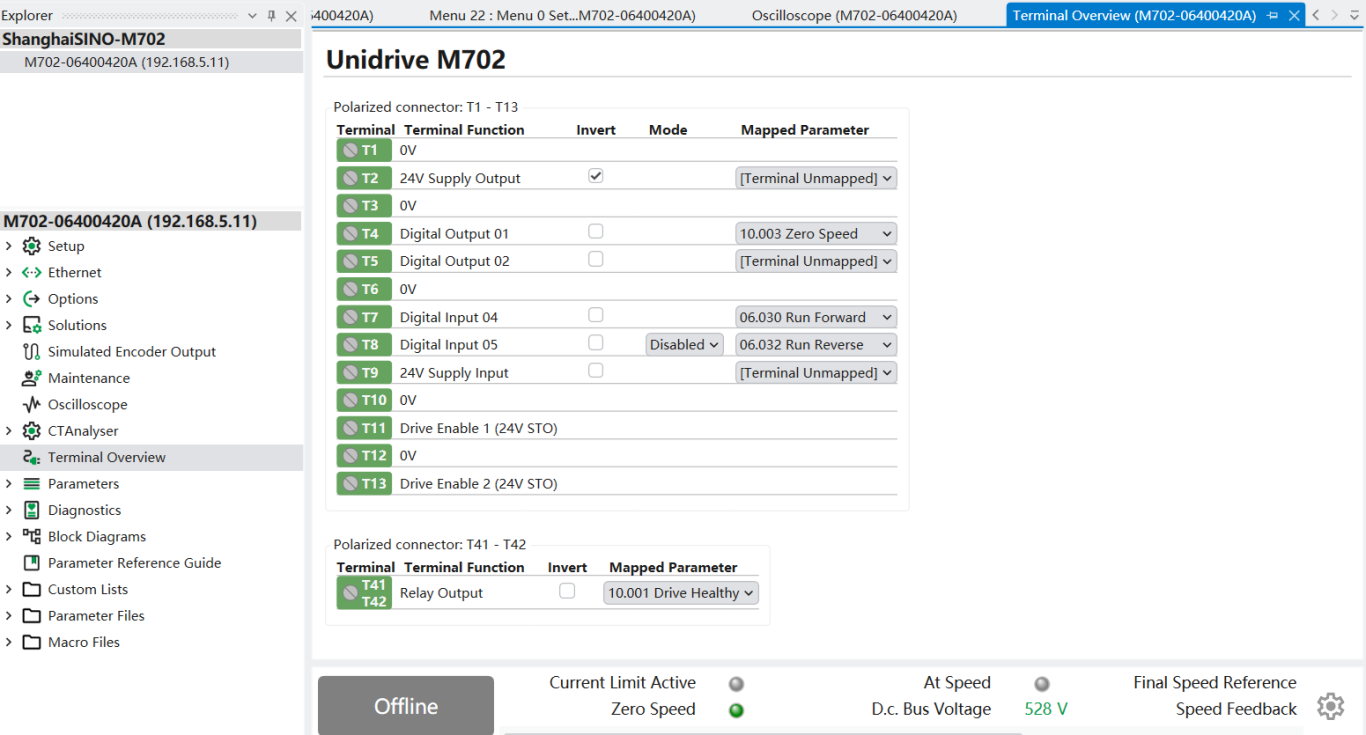Open 10.001 Drive Healthy mapped parameter dropdown
Screen dimensions: 1366x735
(681, 593)
